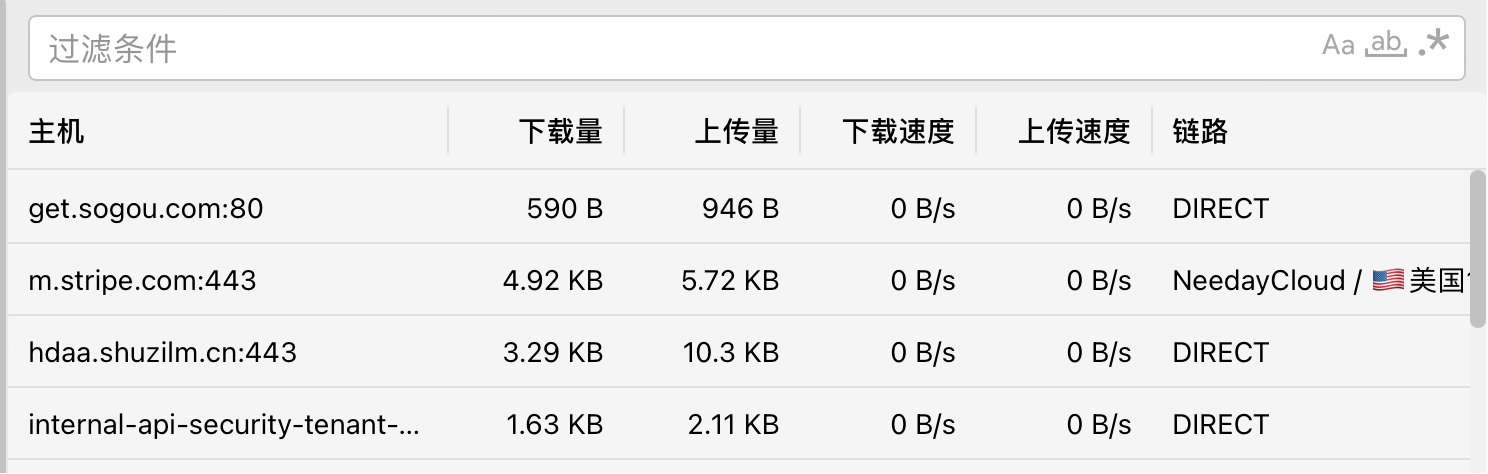Viewport: 1488px width, 474px height.
Task: Toggle the case-sensitive Aa filter option
Action: pyautogui.click(x=1338, y=45)
